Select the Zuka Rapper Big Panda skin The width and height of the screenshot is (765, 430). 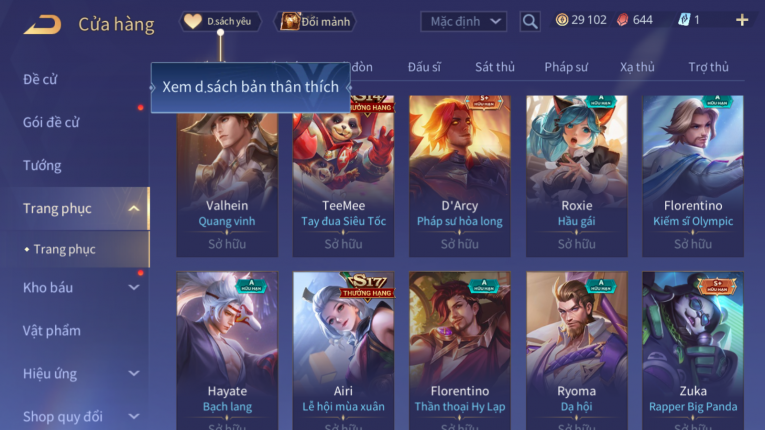tap(693, 351)
